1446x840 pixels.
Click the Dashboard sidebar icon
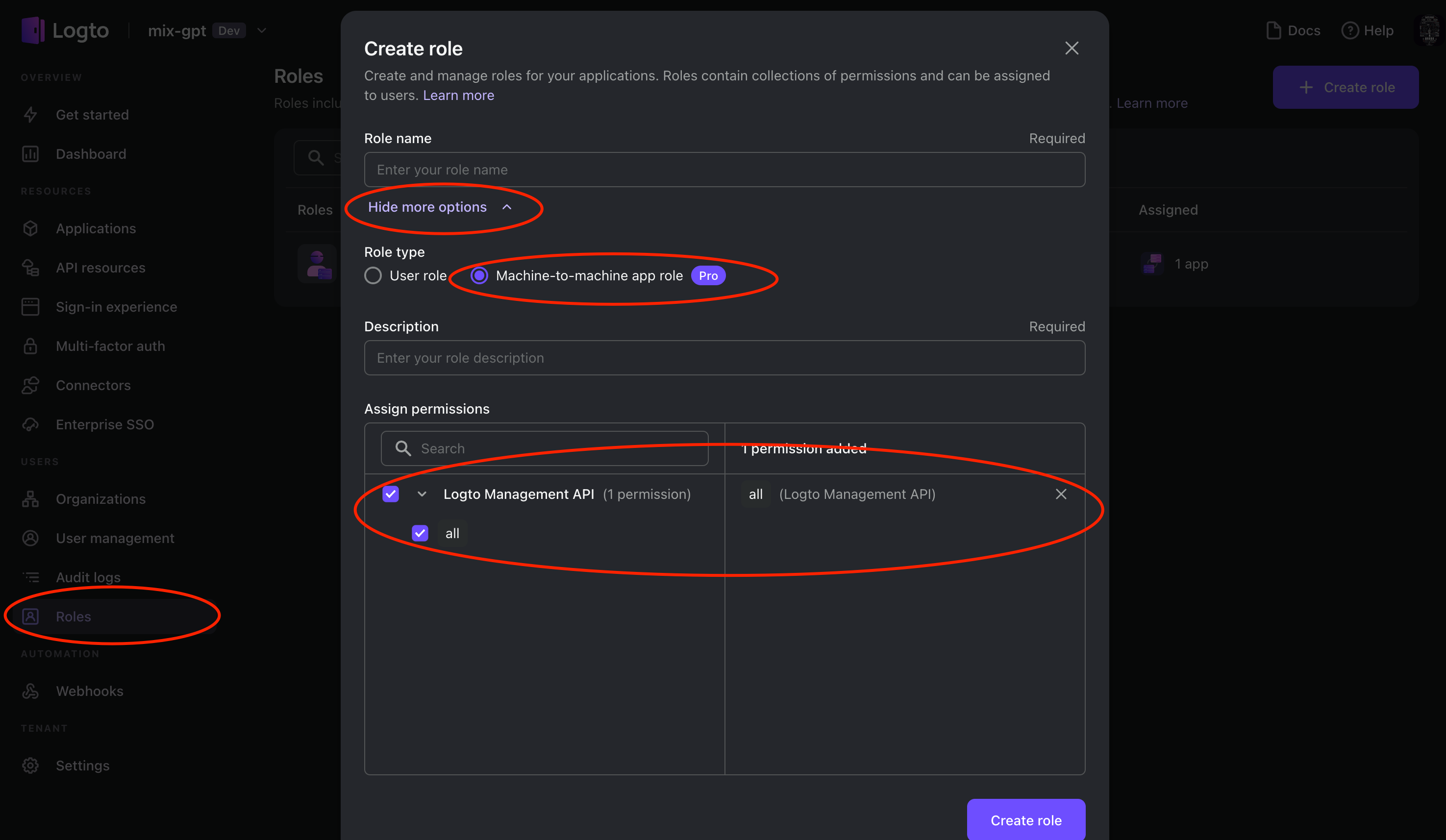tap(30, 152)
